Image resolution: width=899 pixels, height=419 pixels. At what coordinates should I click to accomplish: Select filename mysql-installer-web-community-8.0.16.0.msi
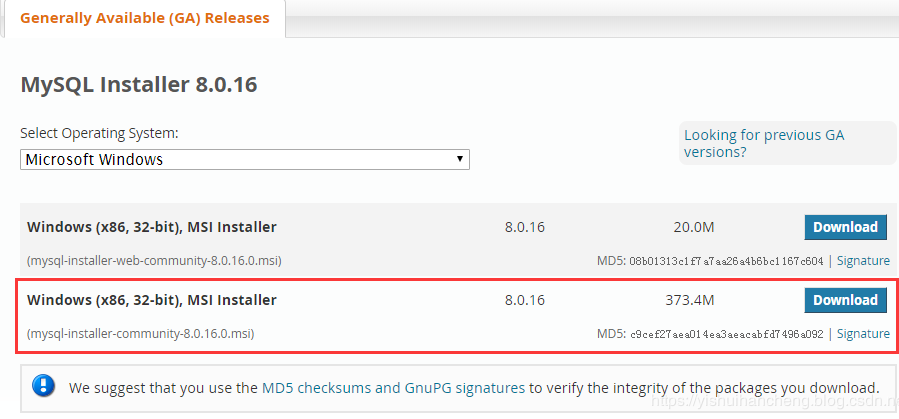coord(154,261)
